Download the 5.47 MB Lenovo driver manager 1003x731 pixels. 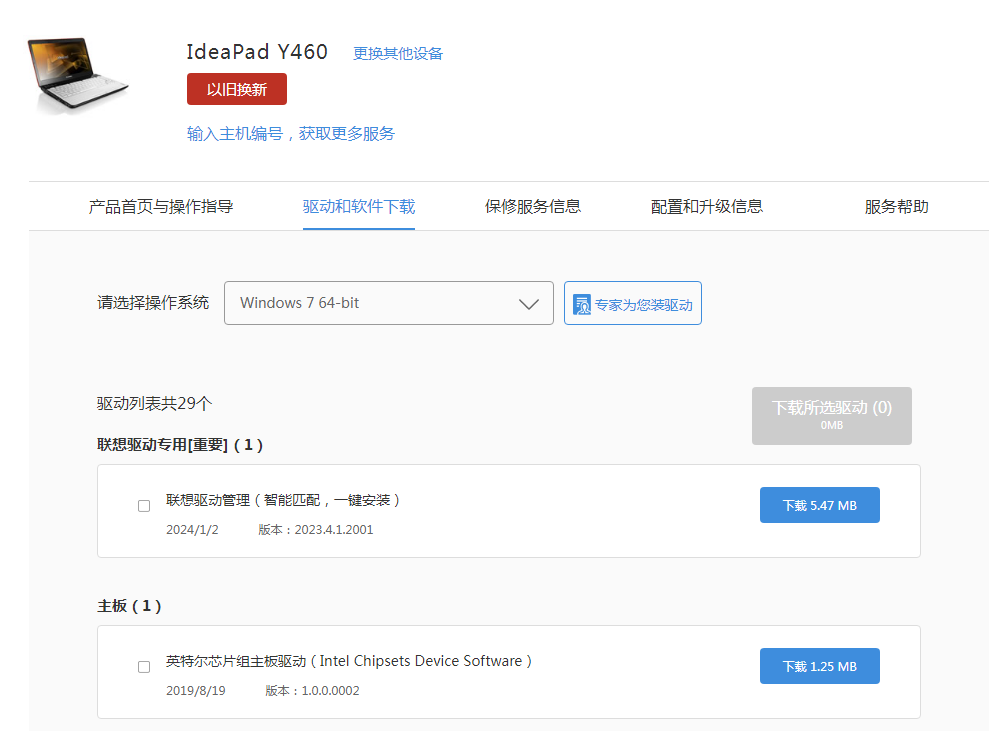[x=819, y=505]
